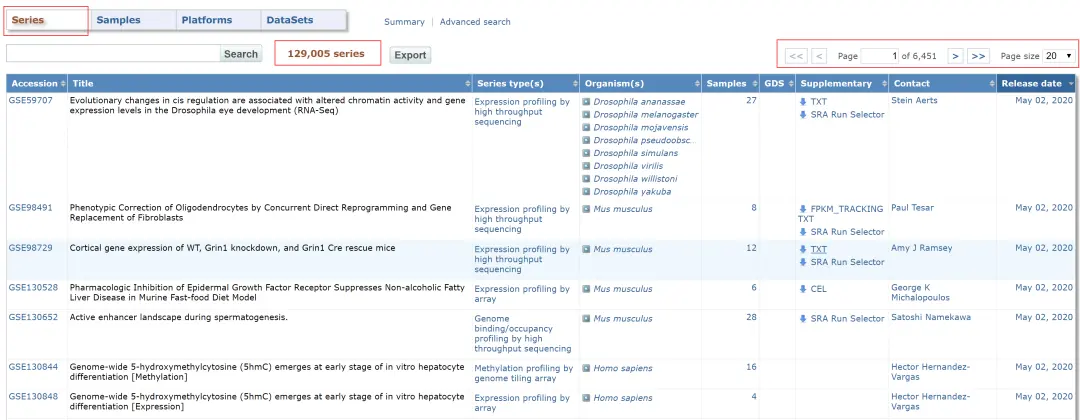Viewport: 1080px width, 420px height.
Task: Click the icon beside Drosophila yakuba
Action: click(x=587, y=192)
